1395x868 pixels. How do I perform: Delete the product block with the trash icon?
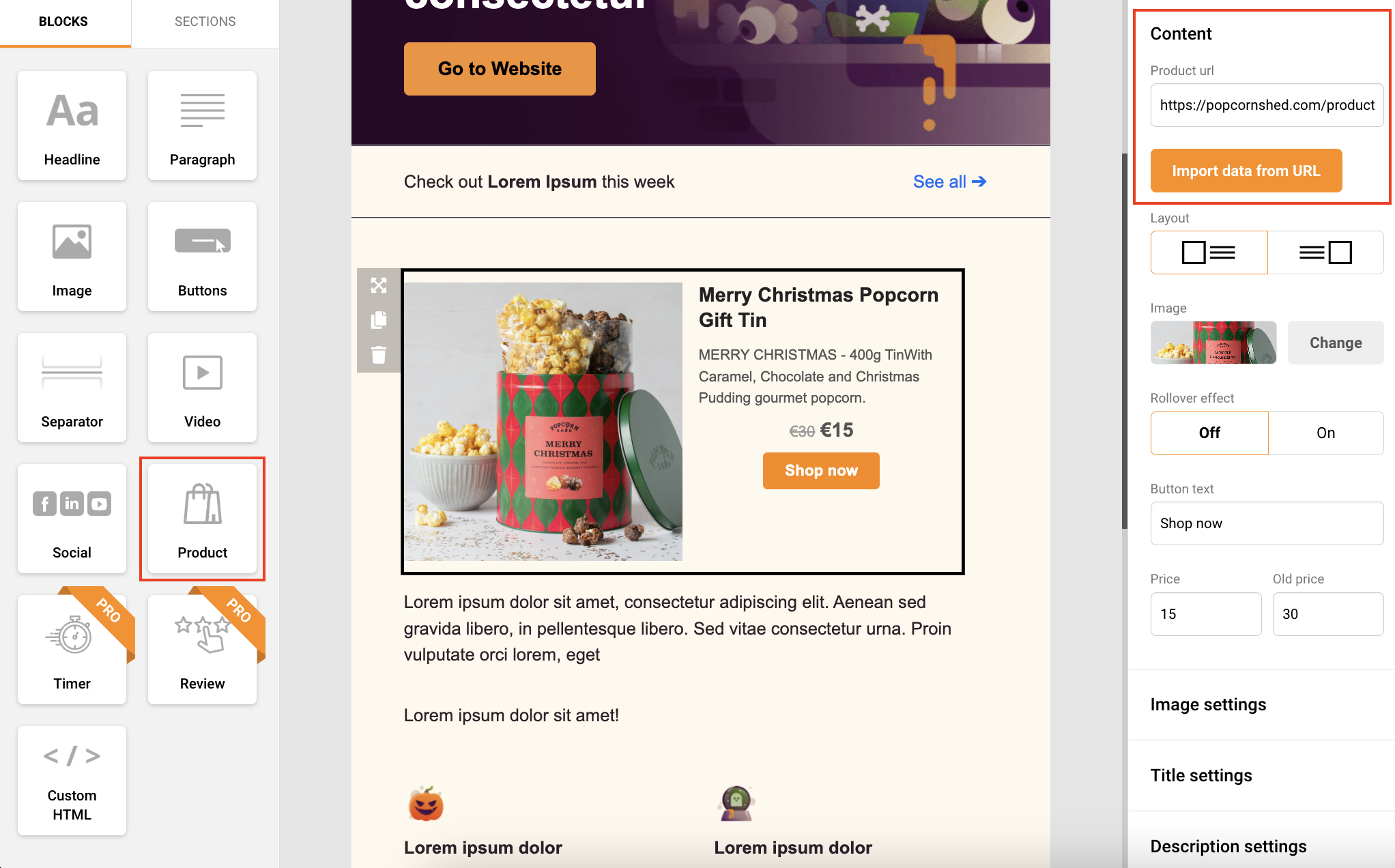379,355
